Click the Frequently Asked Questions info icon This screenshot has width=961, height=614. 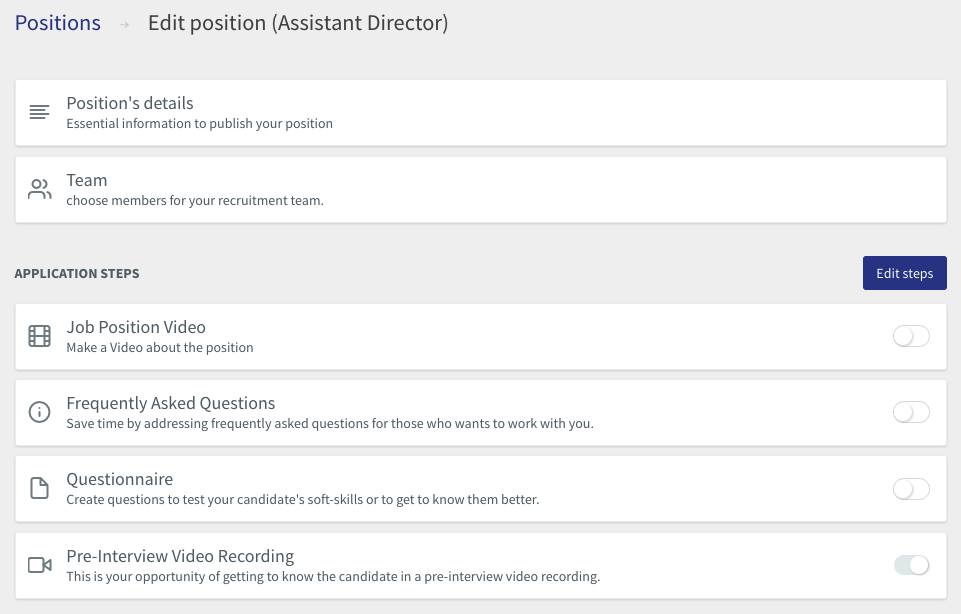(x=39, y=412)
